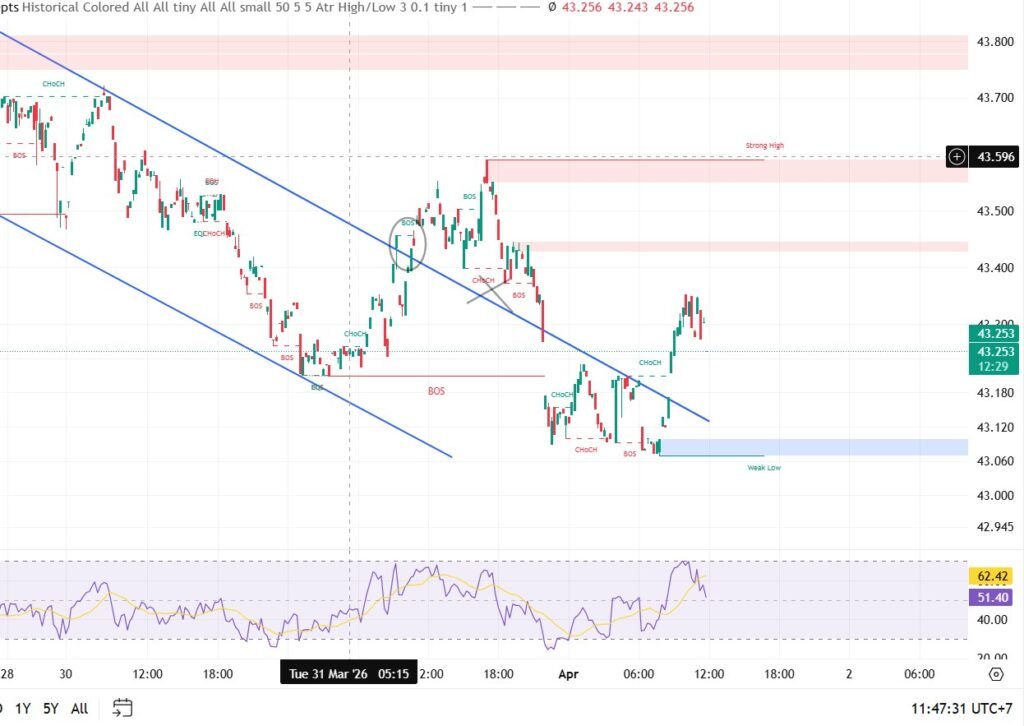Click the plus icon beside 43.596

click(x=957, y=156)
